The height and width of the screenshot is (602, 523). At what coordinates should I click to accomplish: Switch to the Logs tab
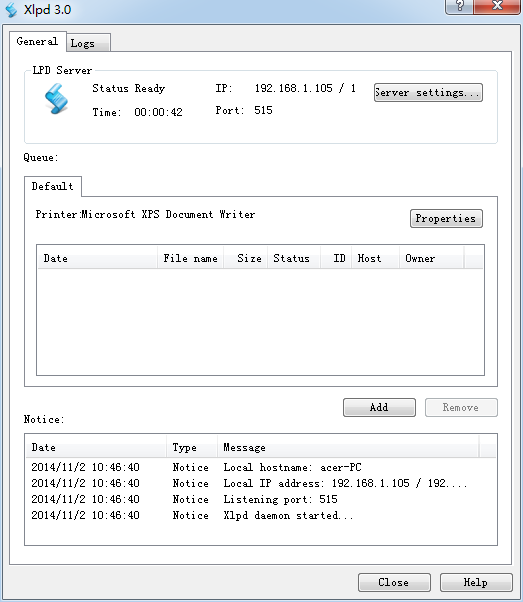pos(88,43)
